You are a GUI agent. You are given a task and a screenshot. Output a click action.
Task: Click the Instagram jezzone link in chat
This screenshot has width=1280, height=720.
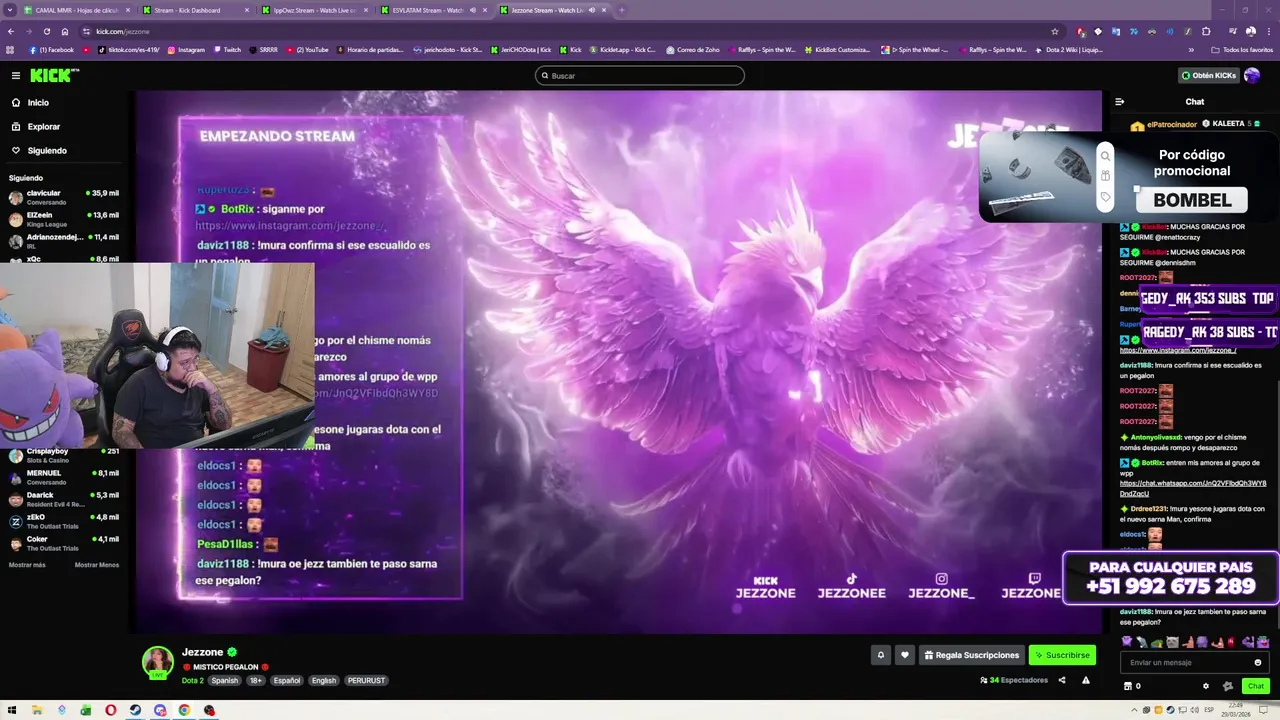(x=1178, y=351)
